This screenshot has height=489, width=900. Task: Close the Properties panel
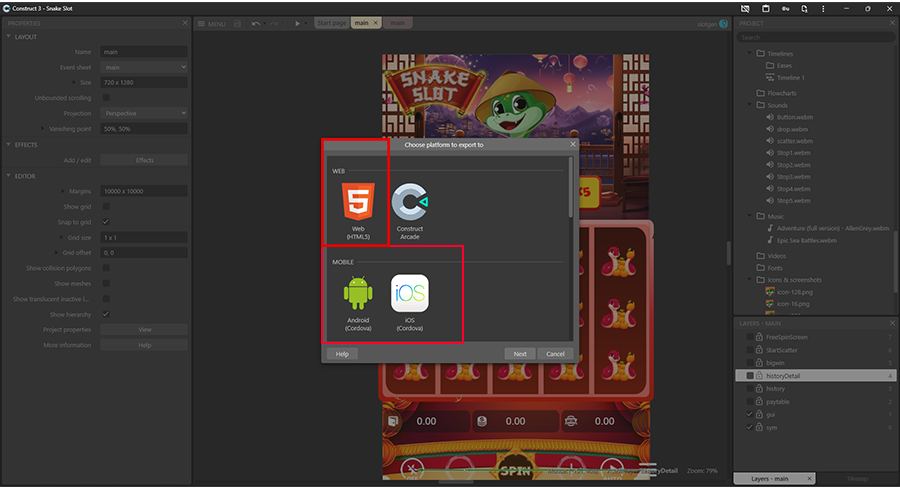185,23
